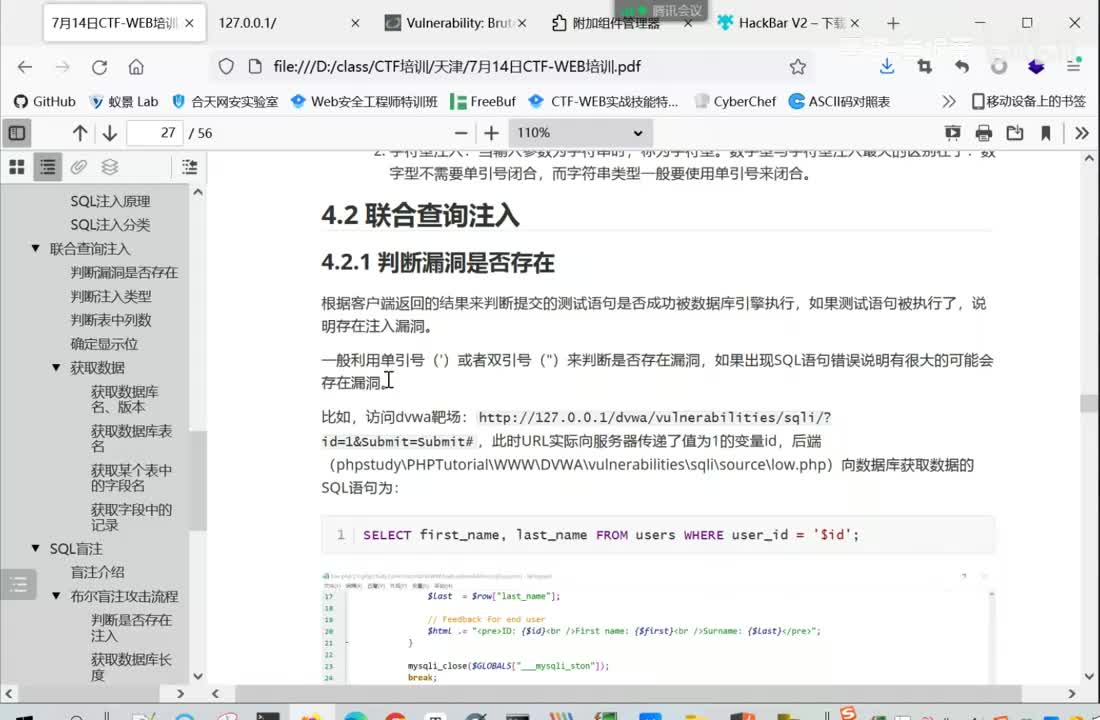Open the GitHub bookmark
The height and width of the screenshot is (720, 1100).
(45, 102)
